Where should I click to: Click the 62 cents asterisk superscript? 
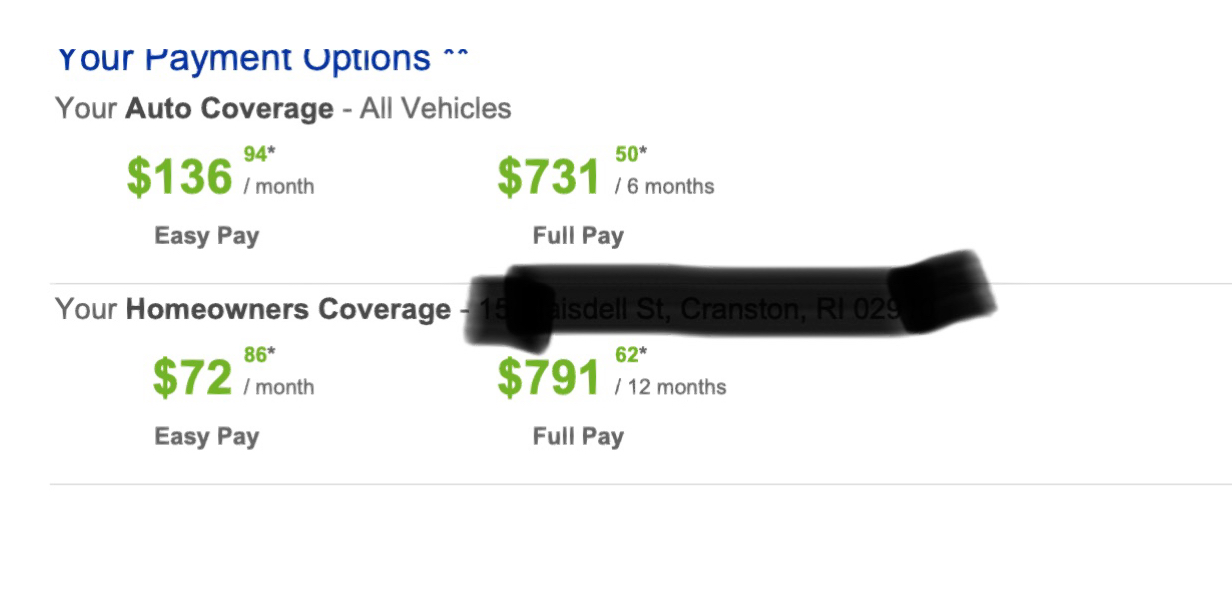[631, 354]
